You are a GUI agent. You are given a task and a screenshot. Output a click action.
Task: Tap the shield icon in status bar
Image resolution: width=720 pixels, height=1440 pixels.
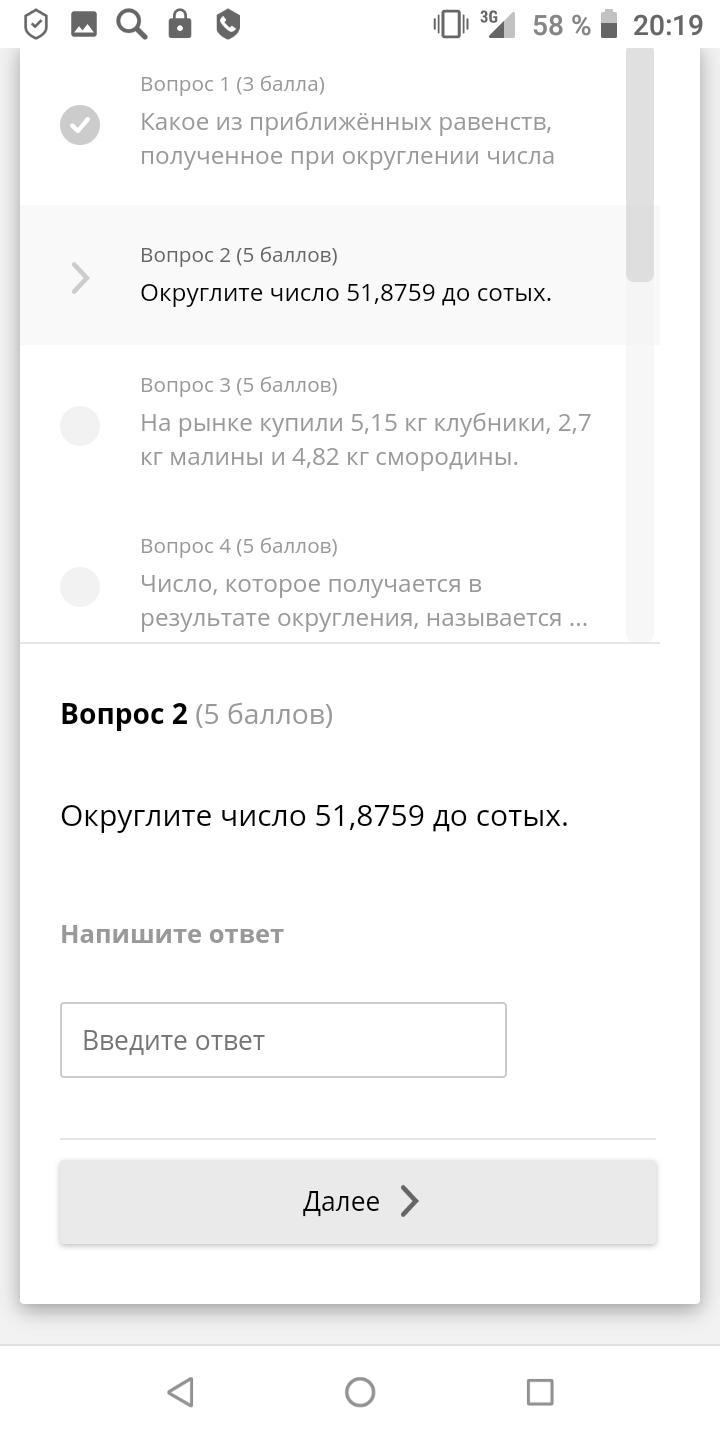point(36,24)
